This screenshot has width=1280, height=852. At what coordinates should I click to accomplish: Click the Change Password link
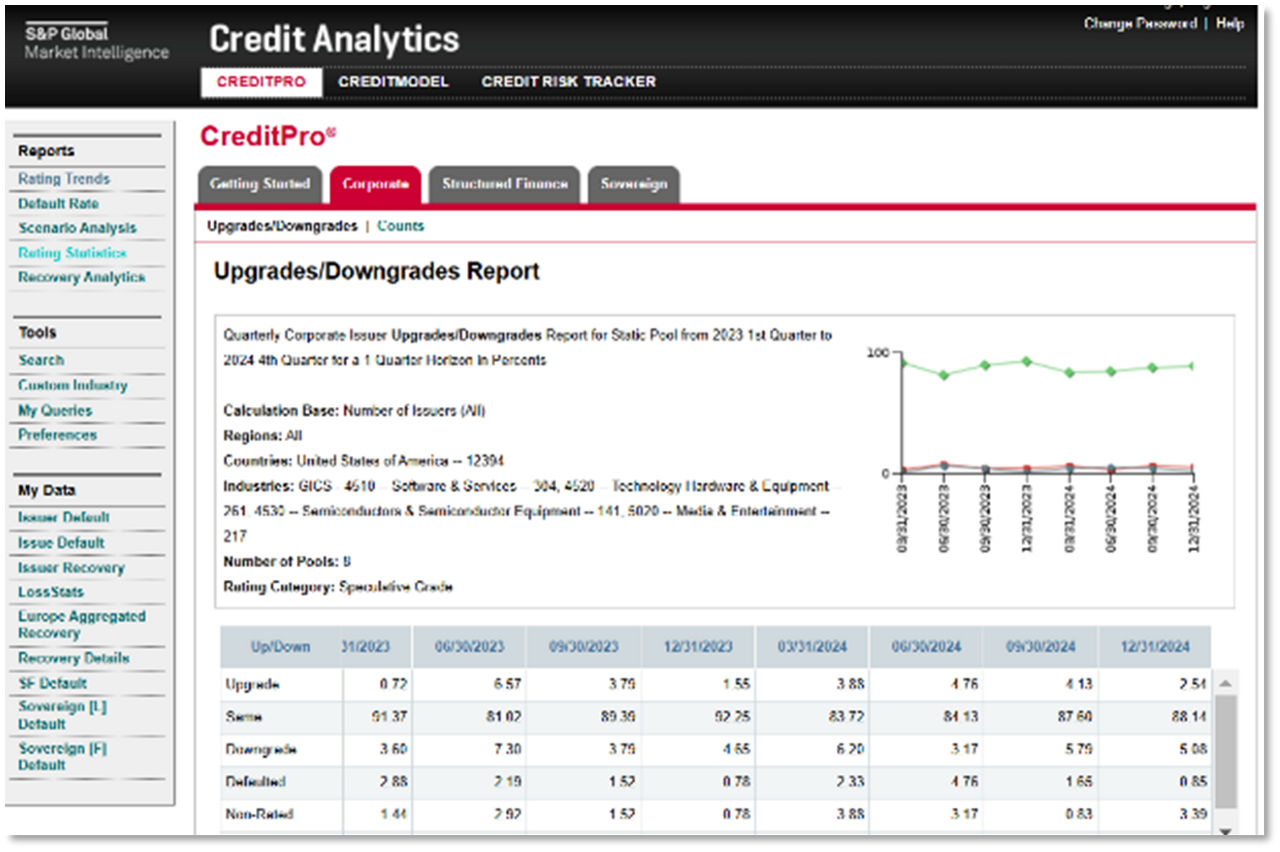tap(1140, 23)
